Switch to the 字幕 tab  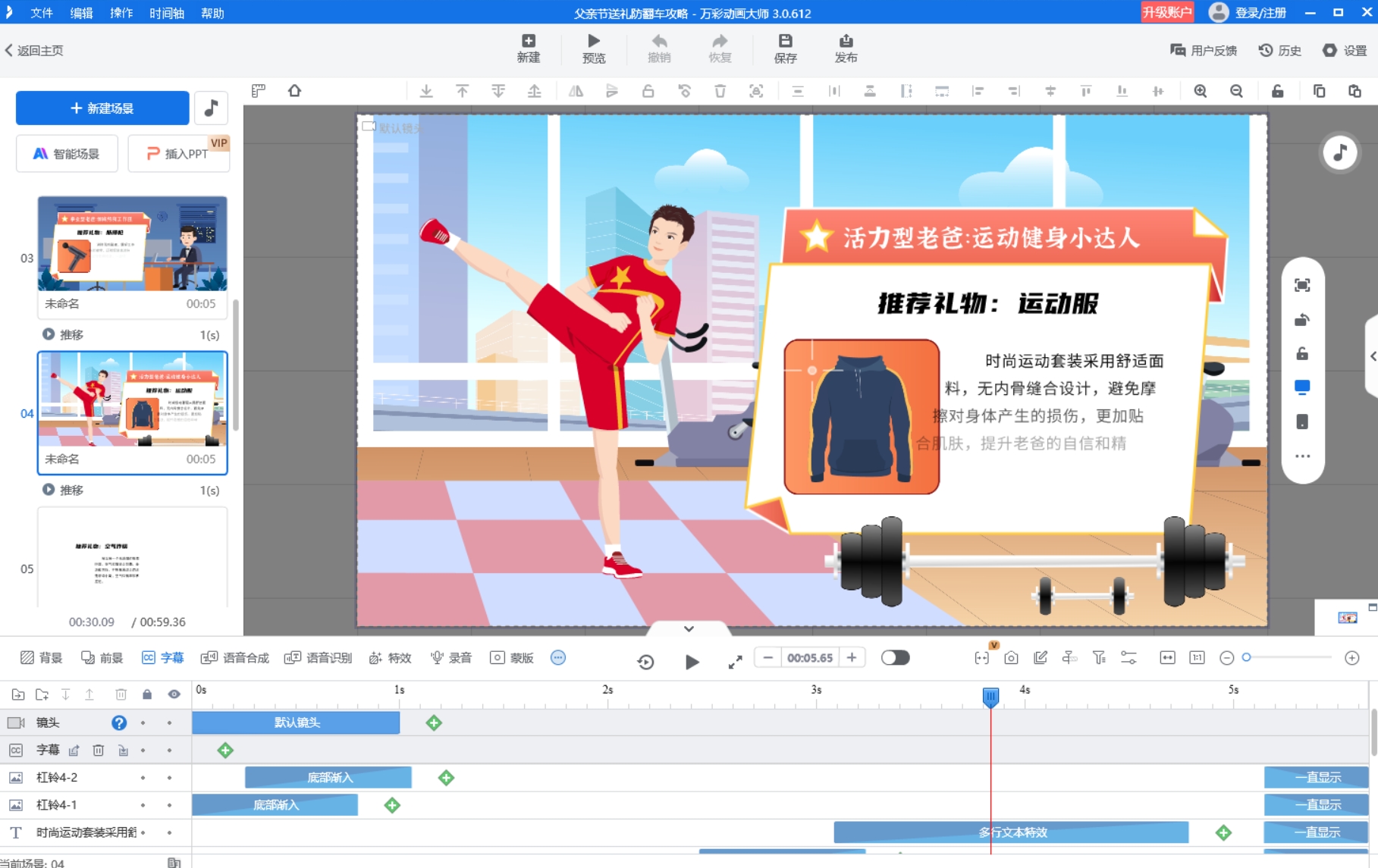point(162,657)
